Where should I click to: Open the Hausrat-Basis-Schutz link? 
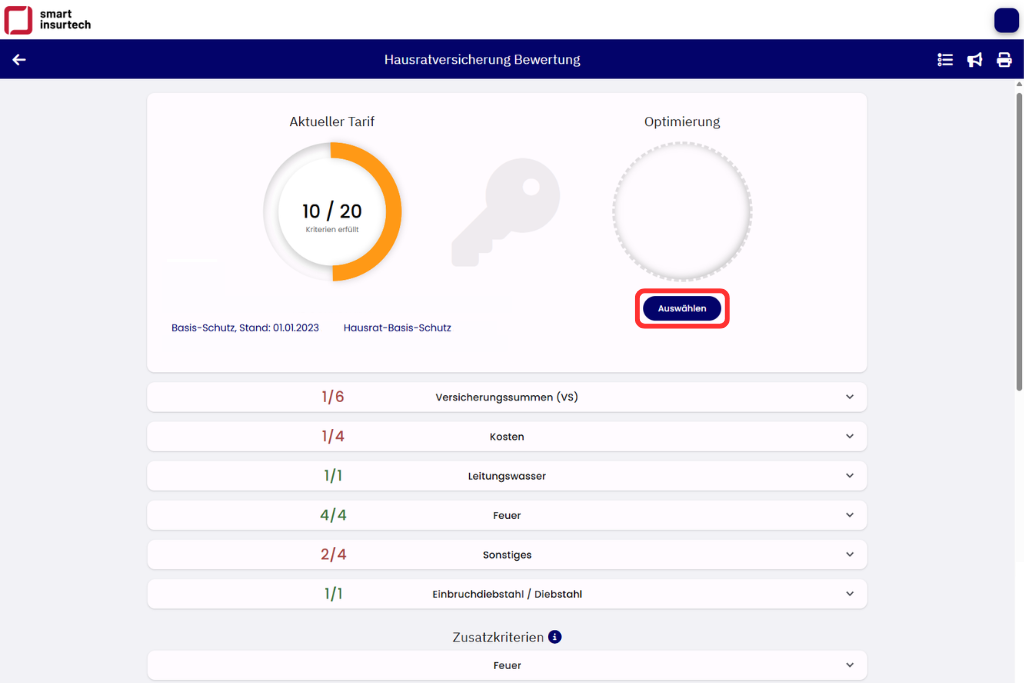point(397,328)
